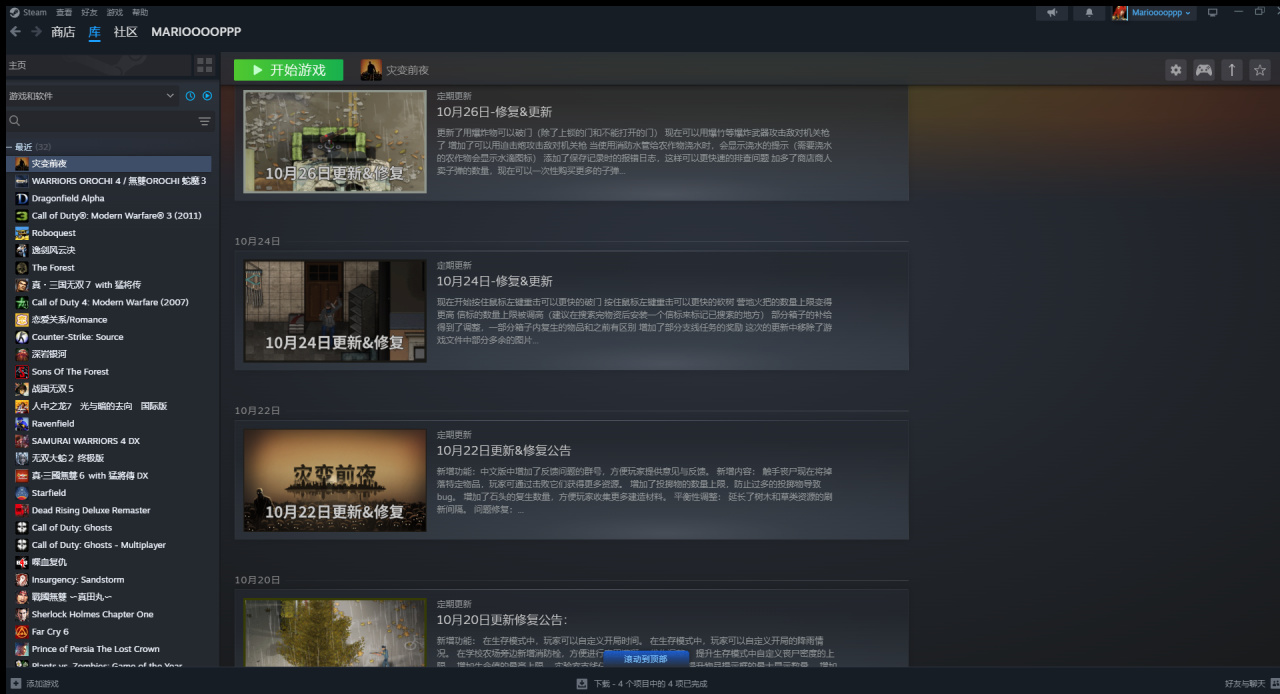The image size is (1280, 694).
Task: Open the game settings gear icon
Action: 1176,70
